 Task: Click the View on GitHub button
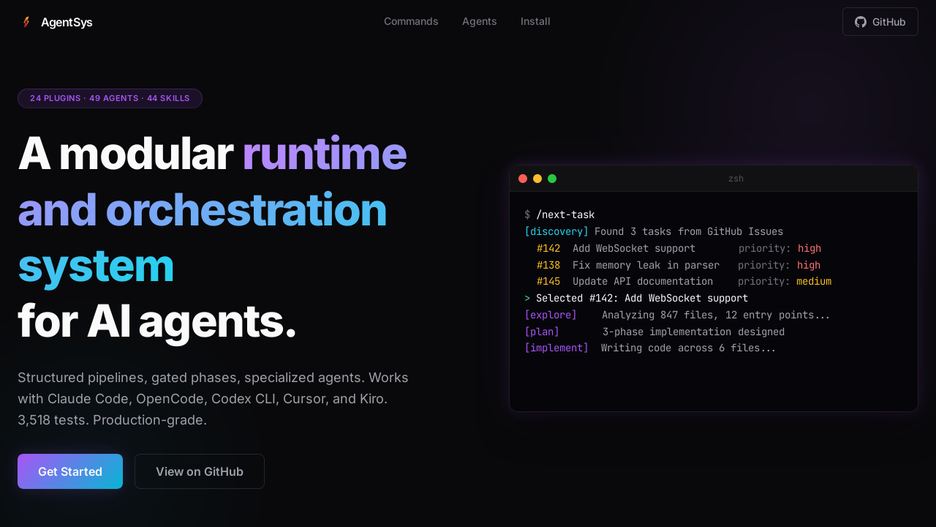coord(199,471)
